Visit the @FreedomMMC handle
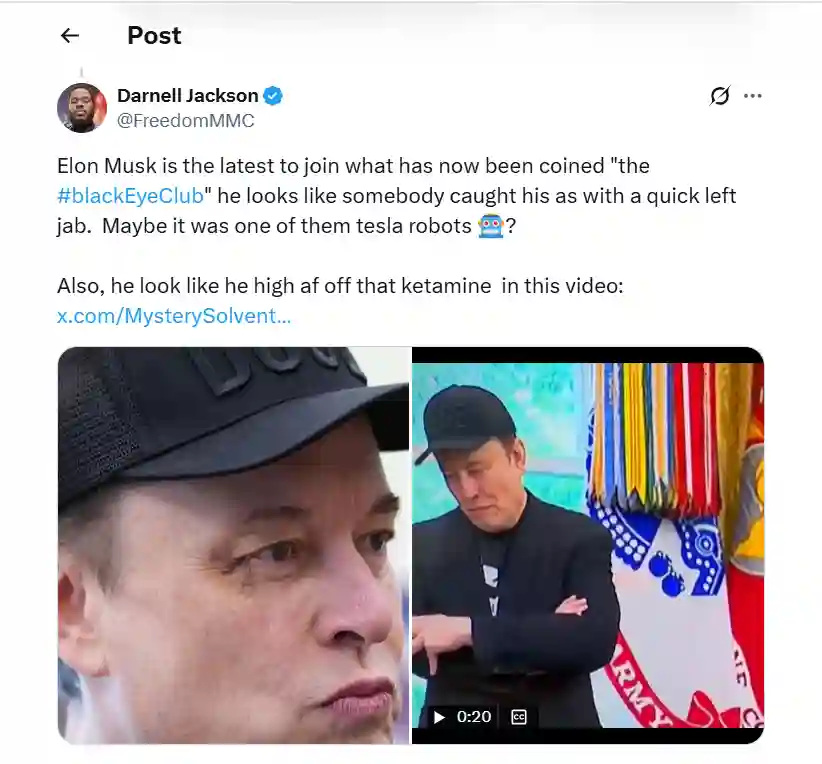The height and width of the screenshot is (764, 822). point(186,121)
